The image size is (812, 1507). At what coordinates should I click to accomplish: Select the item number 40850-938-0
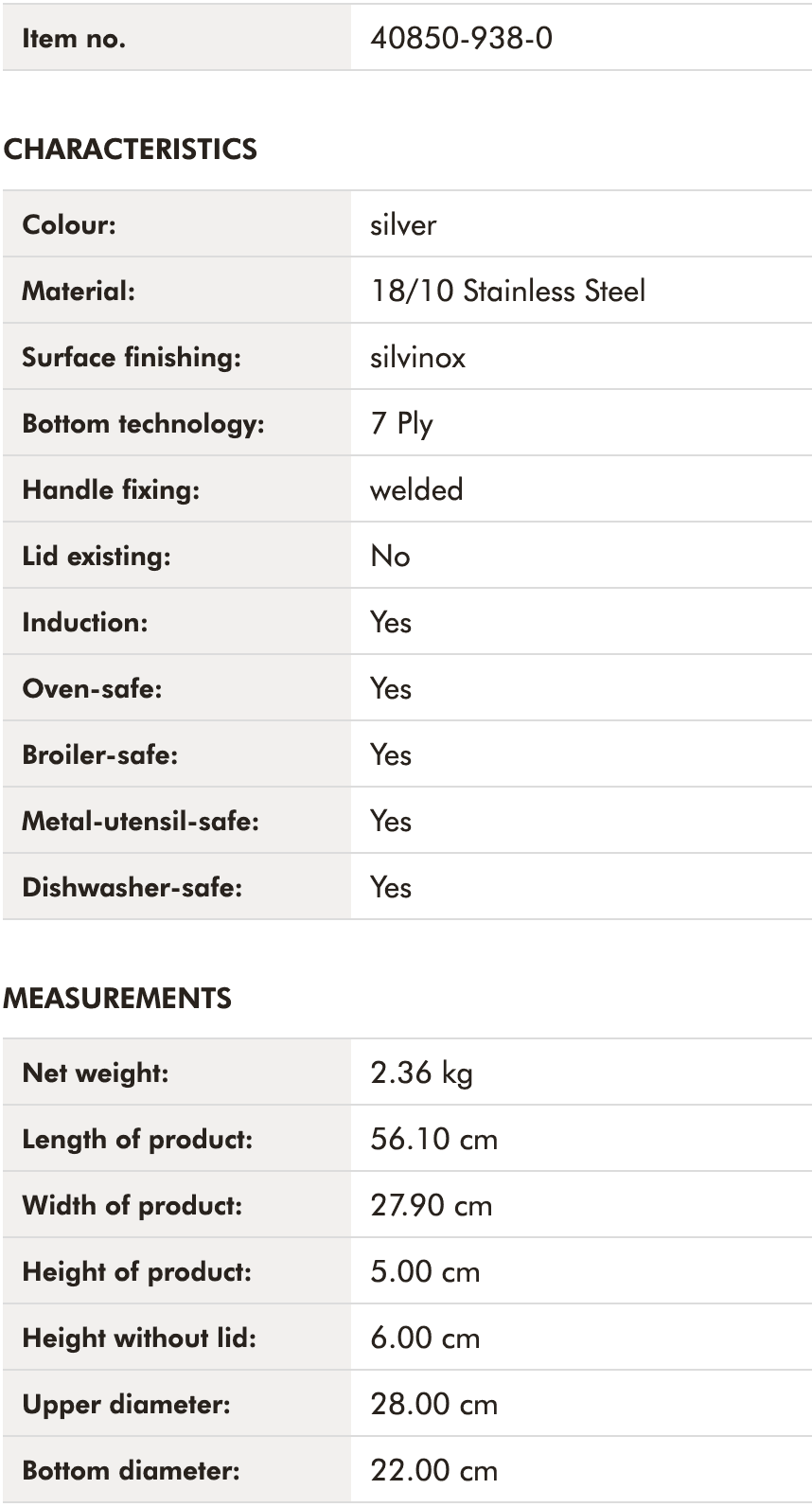point(461,39)
